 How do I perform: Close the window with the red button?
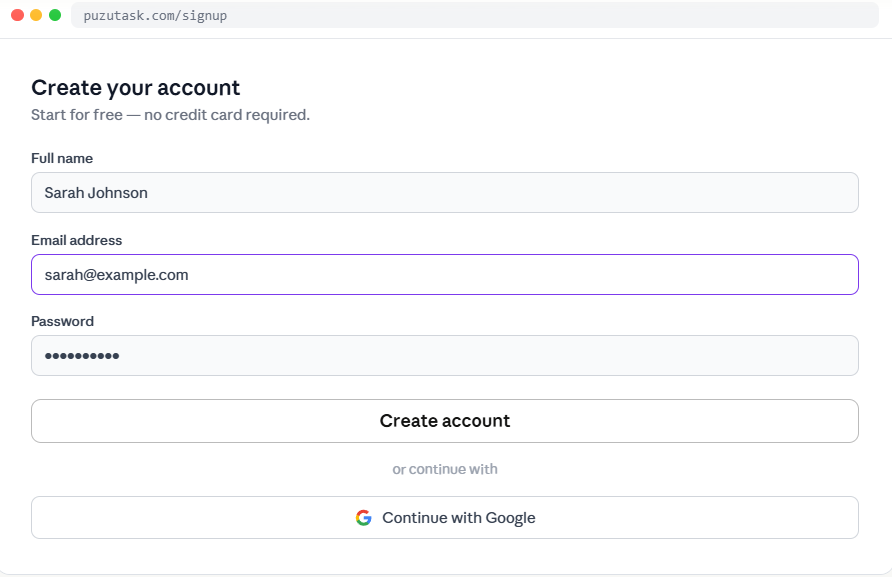[17, 15]
